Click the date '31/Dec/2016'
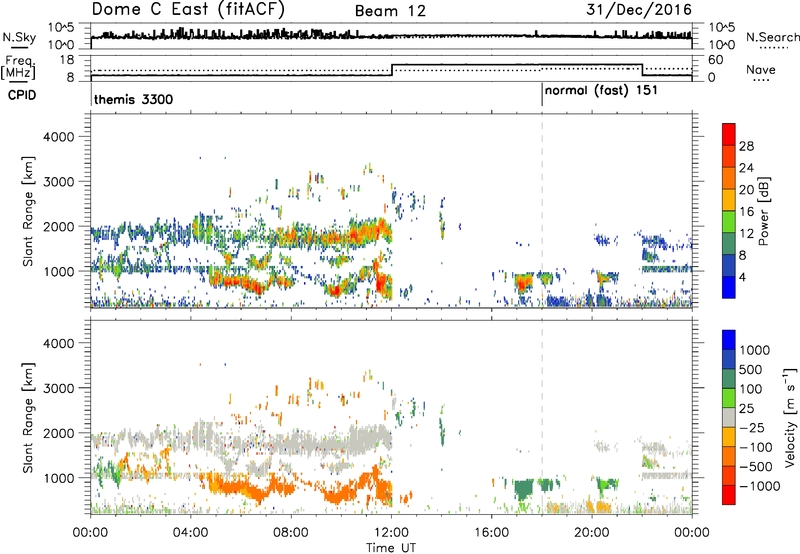Screen dimensions: 800x554 click(639, 9)
